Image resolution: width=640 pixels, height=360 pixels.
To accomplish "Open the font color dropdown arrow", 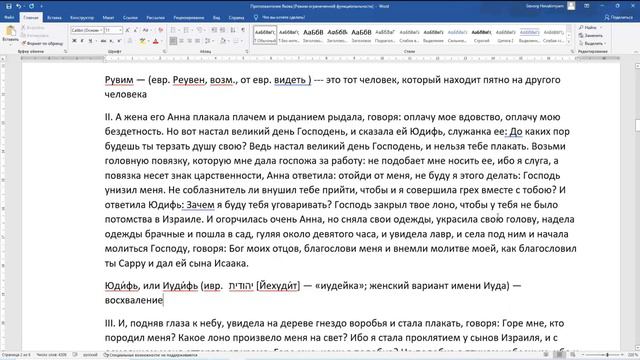I will point(161,41).
